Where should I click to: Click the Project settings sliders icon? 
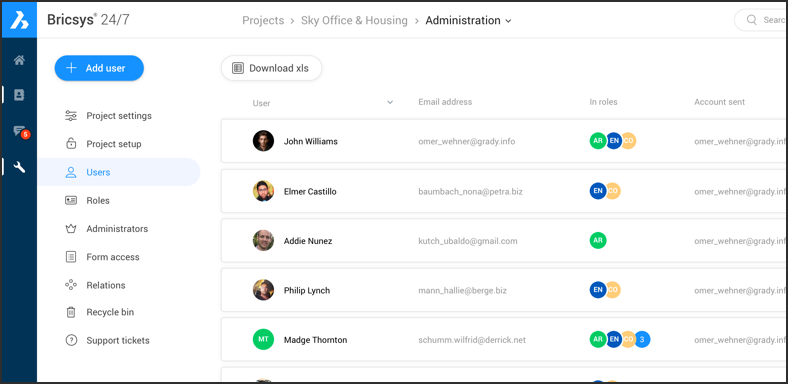(x=71, y=116)
